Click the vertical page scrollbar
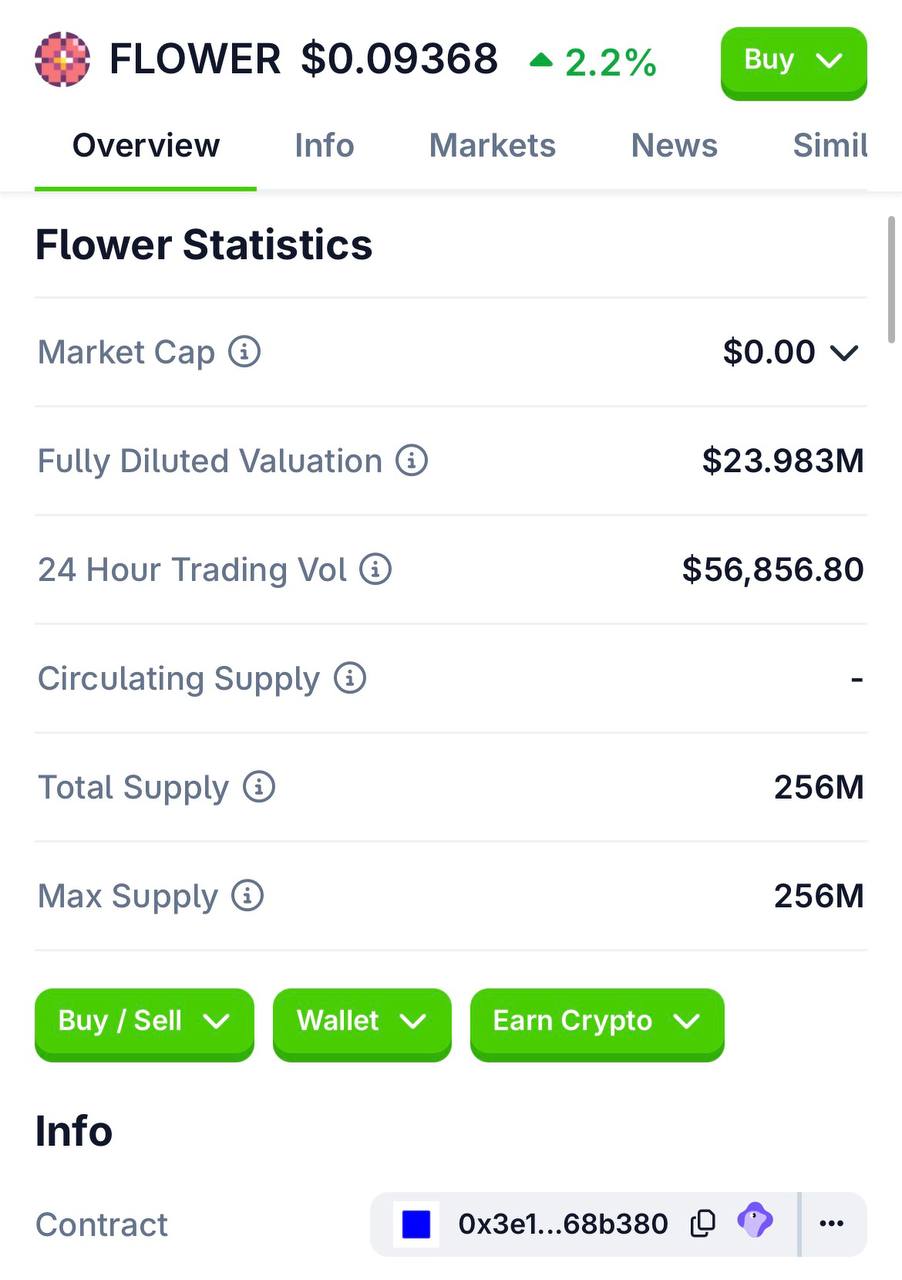Viewport: 902px width, 1280px height. point(891,280)
